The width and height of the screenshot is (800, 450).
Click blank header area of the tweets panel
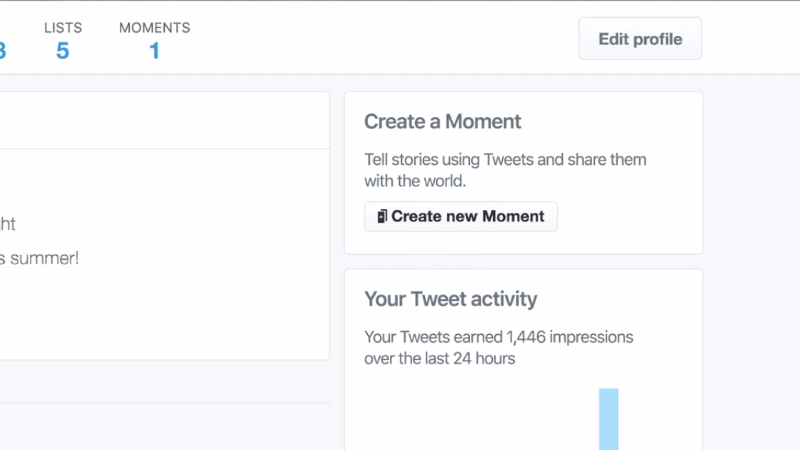pyautogui.click(x=160, y=120)
